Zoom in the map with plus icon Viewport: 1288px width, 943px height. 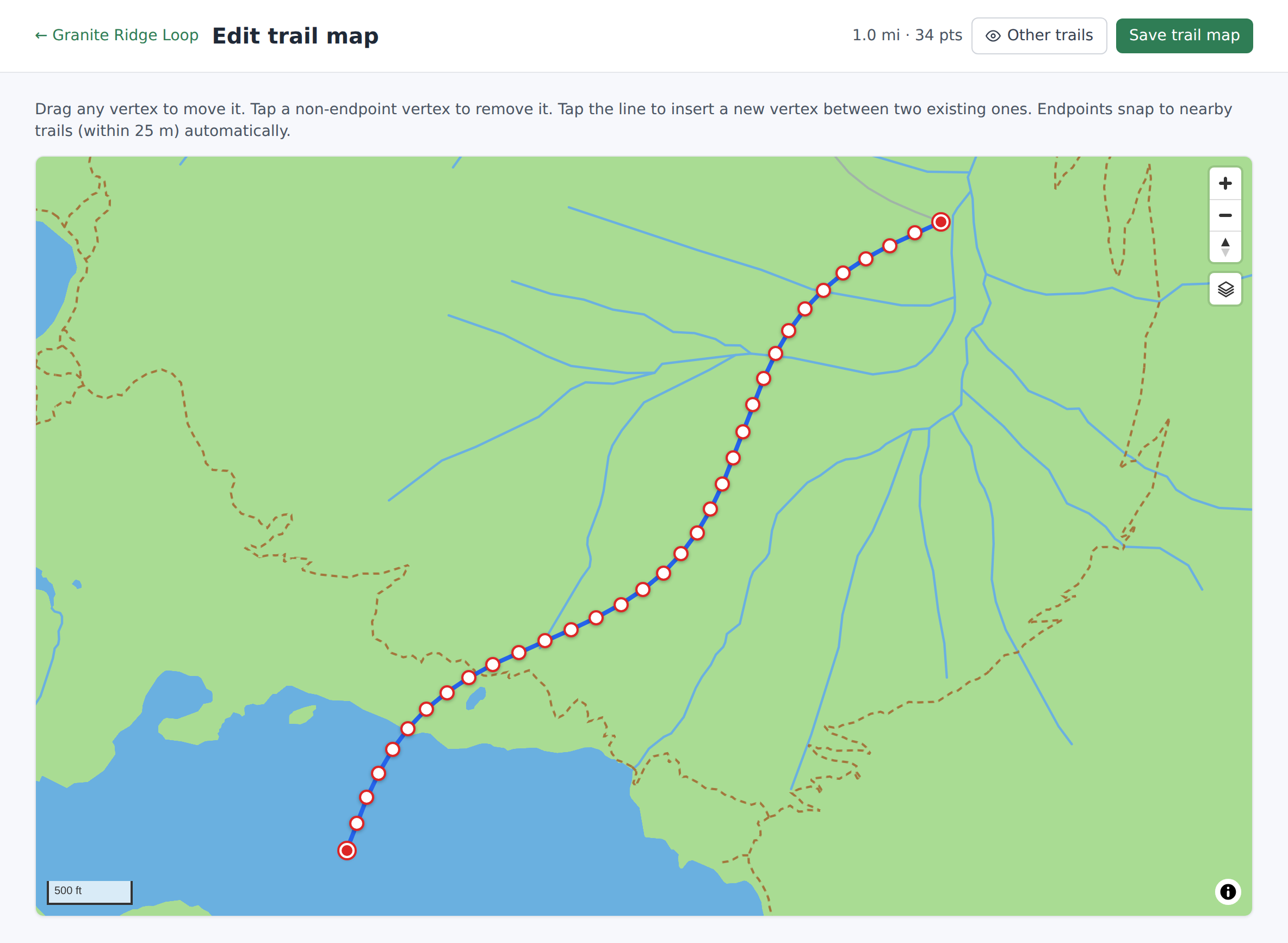coord(1224,183)
